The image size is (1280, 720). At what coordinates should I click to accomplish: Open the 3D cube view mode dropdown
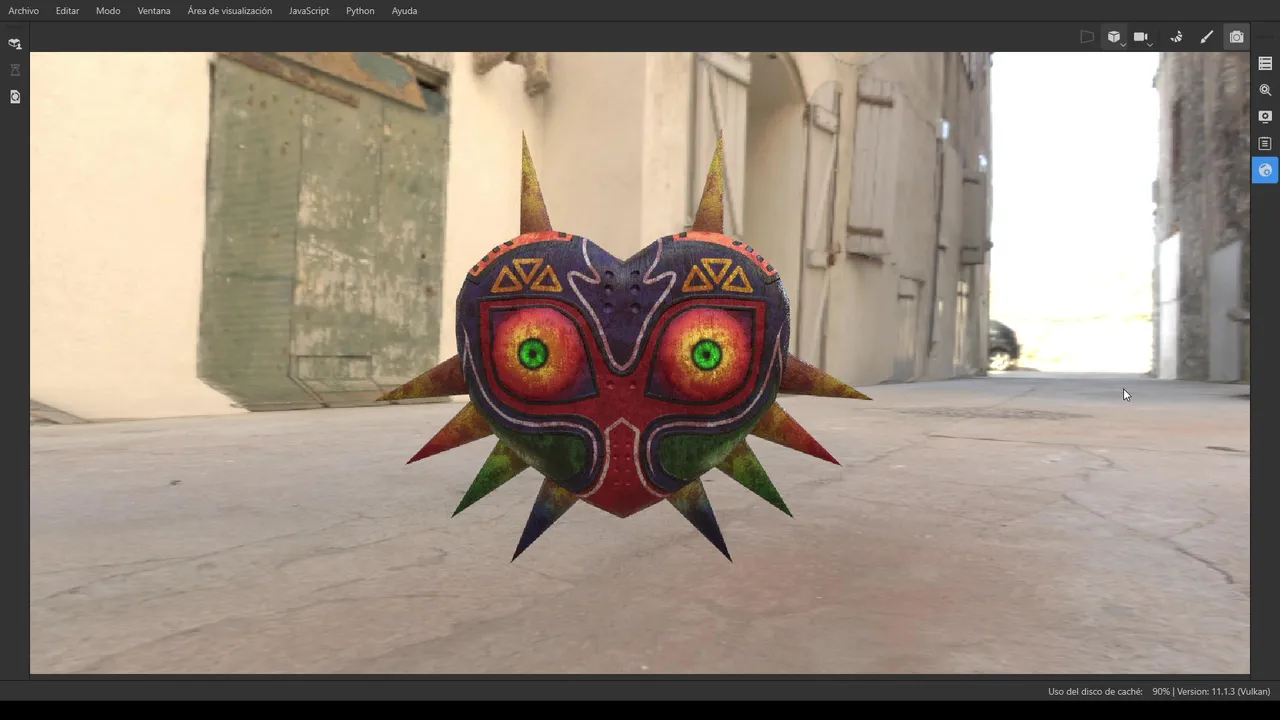1116,37
